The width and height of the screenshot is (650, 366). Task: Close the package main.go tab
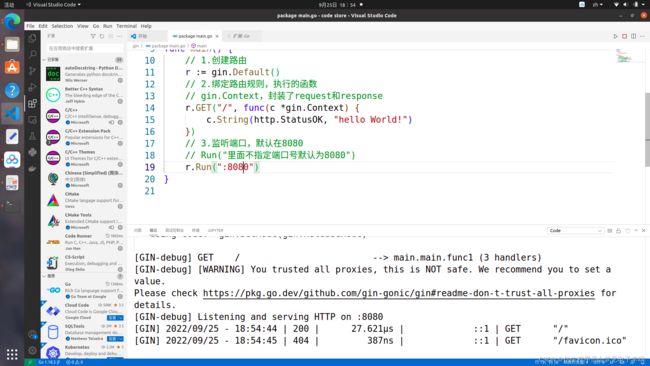217,36
